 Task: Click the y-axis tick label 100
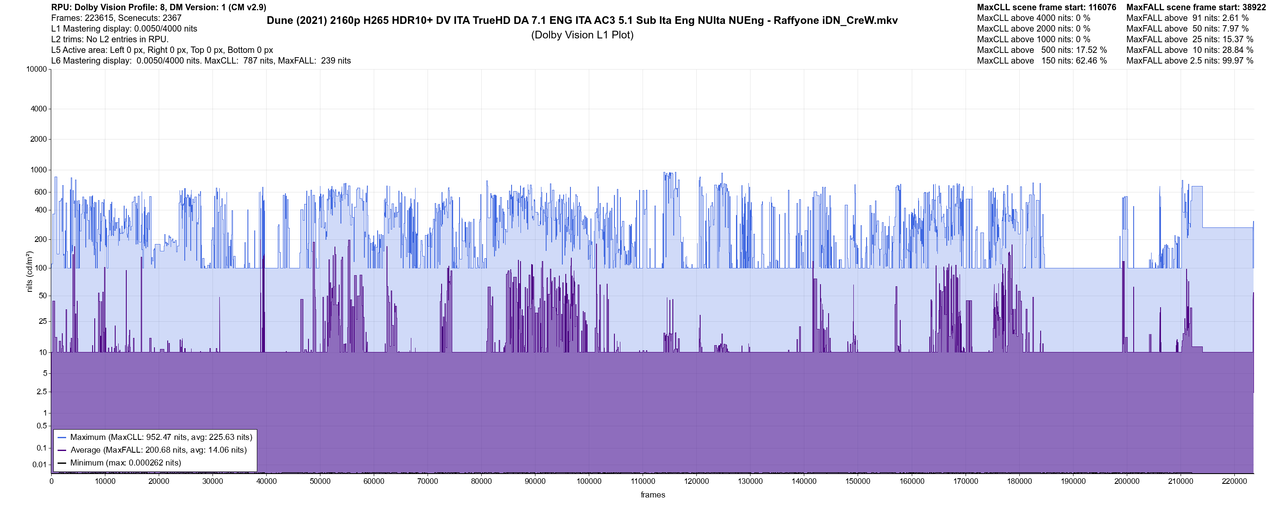click(x=40, y=268)
